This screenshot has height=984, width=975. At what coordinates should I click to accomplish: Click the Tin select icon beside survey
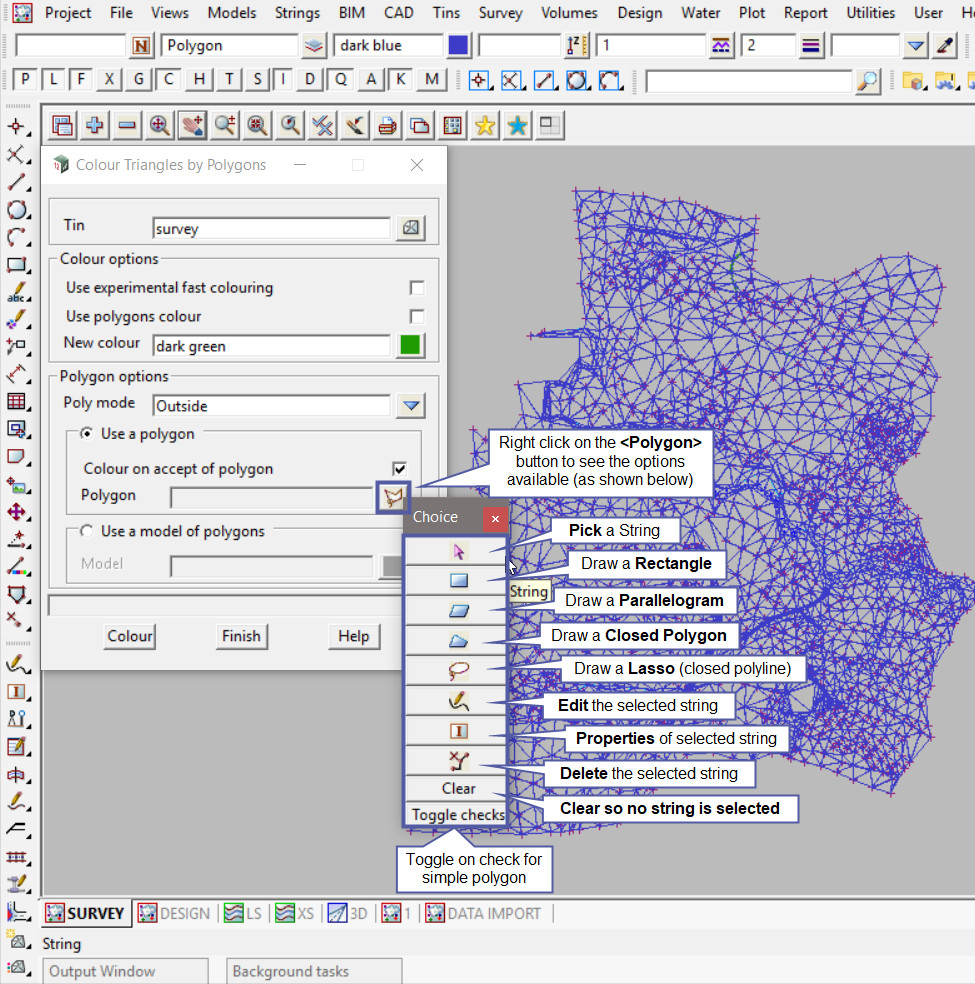(x=410, y=228)
